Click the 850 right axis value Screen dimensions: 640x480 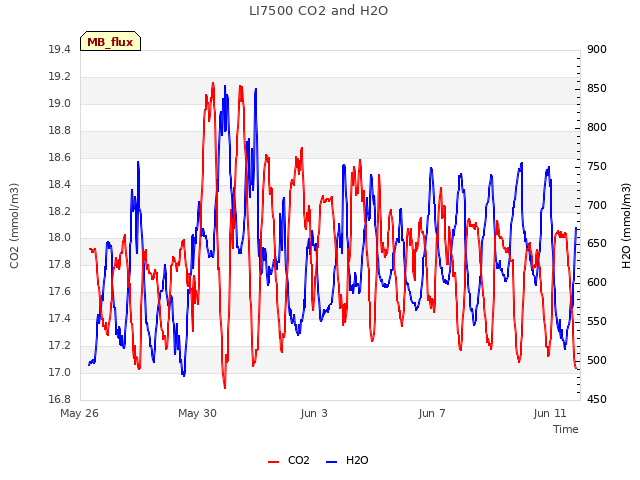point(597,89)
